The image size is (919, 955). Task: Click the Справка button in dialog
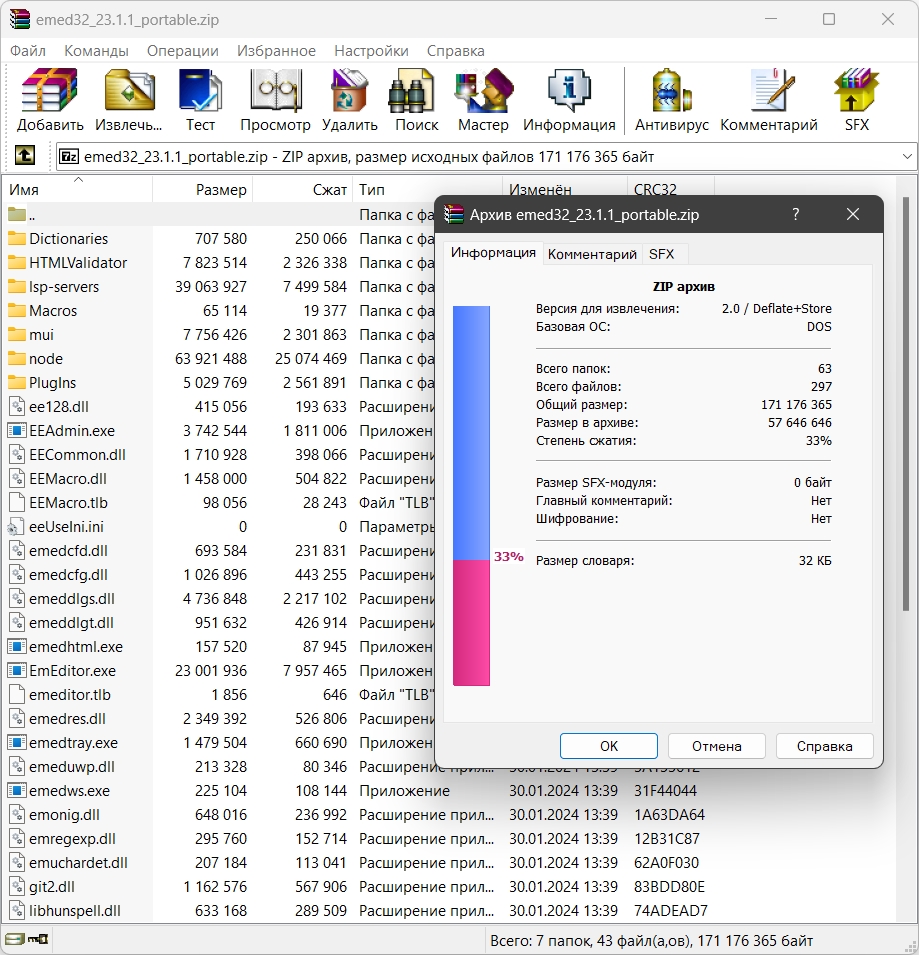coord(825,746)
